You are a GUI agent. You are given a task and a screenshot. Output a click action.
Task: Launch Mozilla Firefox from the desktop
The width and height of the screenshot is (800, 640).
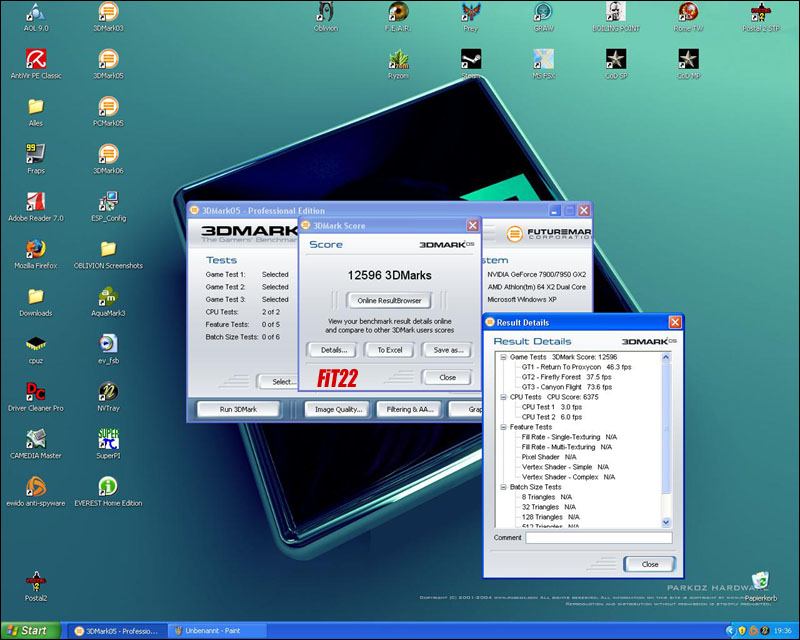click(36, 254)
